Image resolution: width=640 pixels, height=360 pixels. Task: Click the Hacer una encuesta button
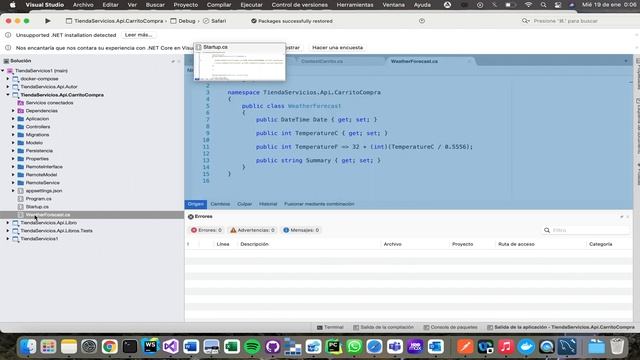[x=337, y=48]
